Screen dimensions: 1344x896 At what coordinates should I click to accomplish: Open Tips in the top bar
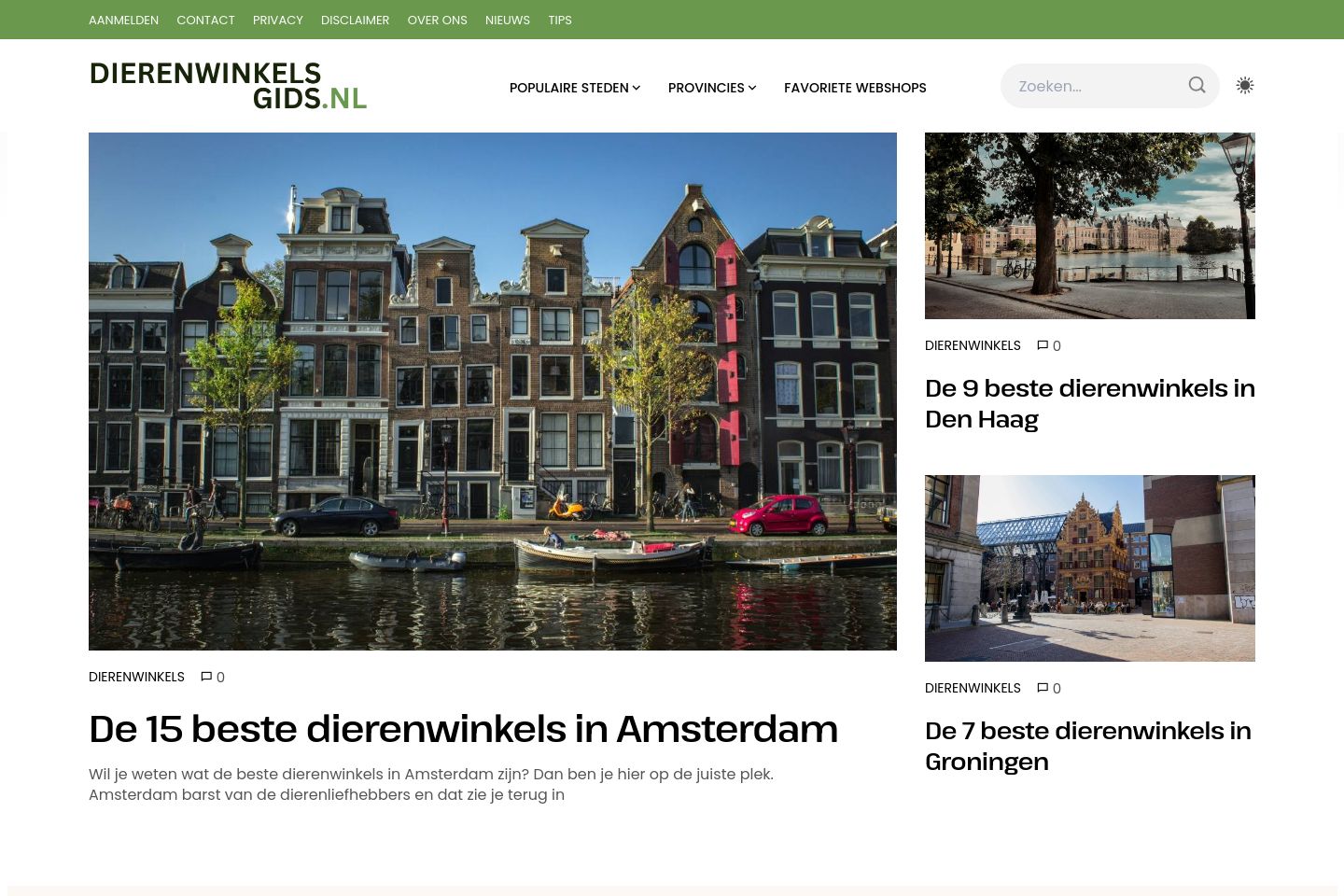coord(560,20)
